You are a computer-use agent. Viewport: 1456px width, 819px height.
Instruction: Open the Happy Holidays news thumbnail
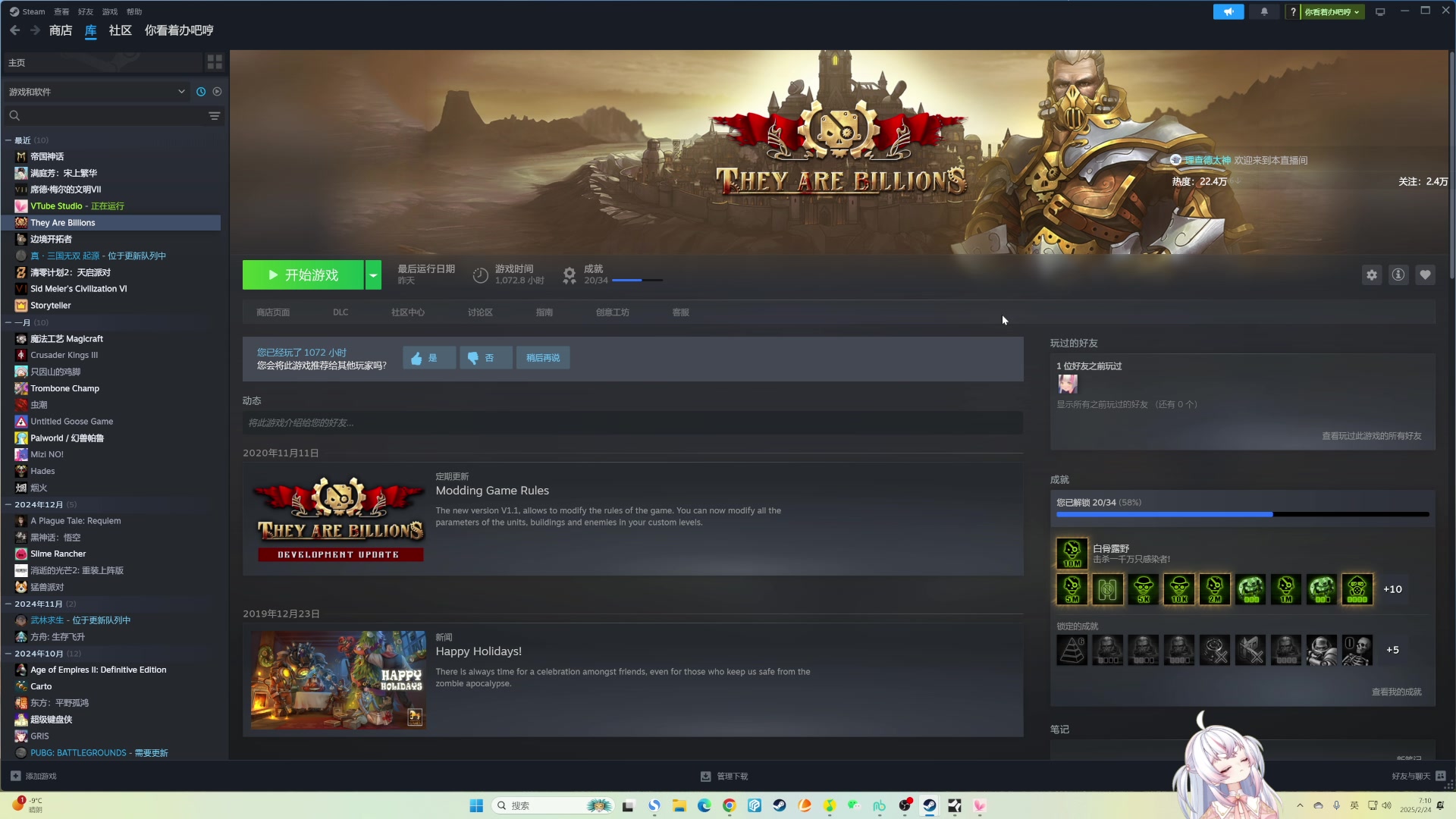pyautogui.click(x=339, y=680)
